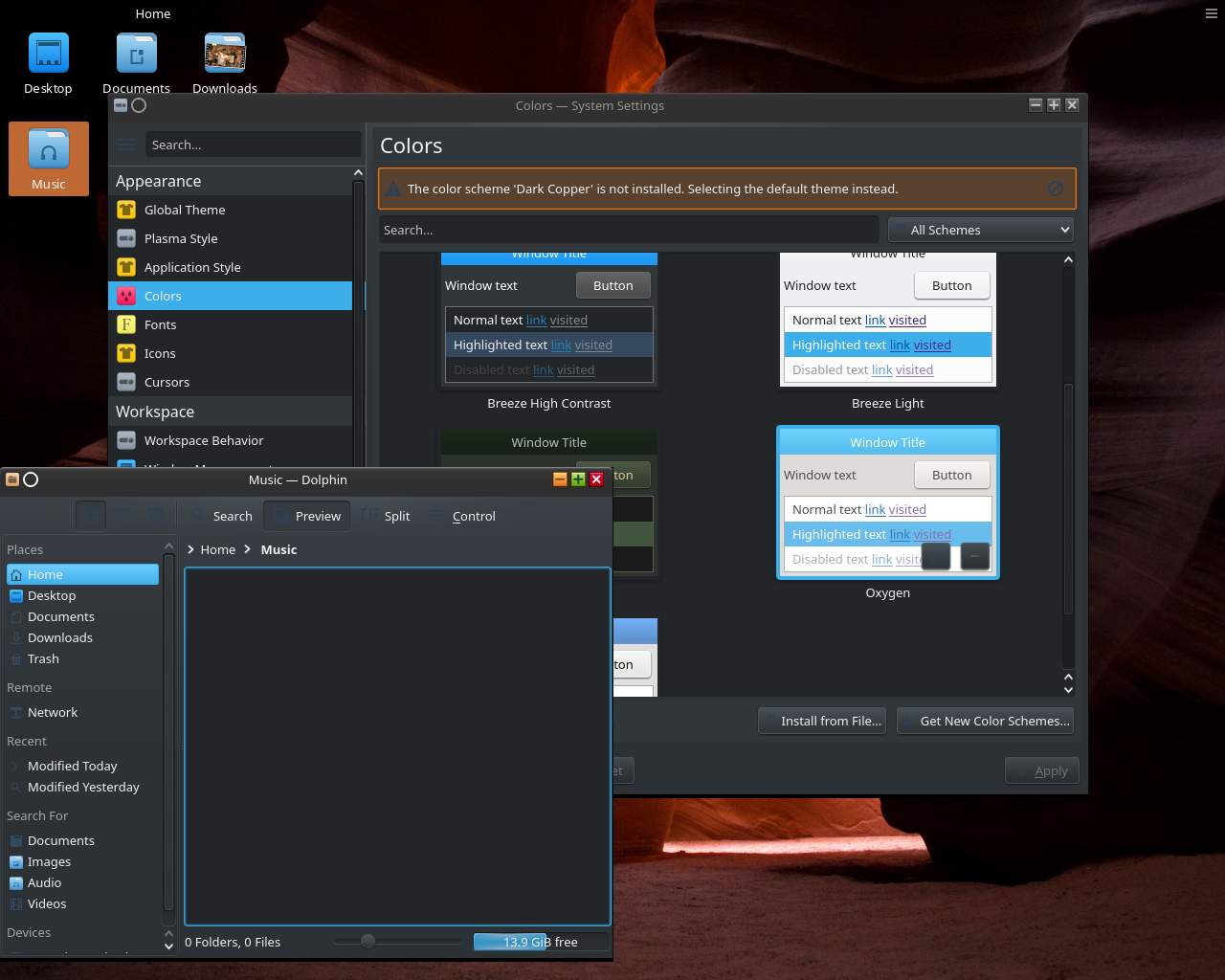Click Install from File button

point(822,721)
